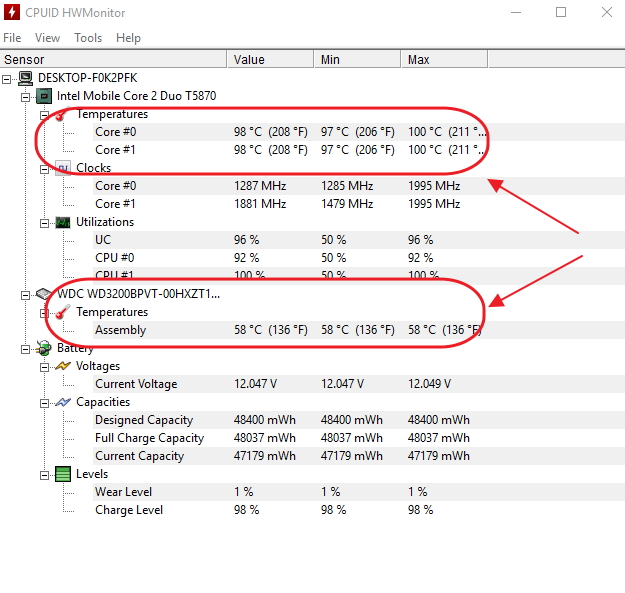The image size is (625, 593).
Task: Select the Full Charge Capacity row
Action: [x=359, y=438]
